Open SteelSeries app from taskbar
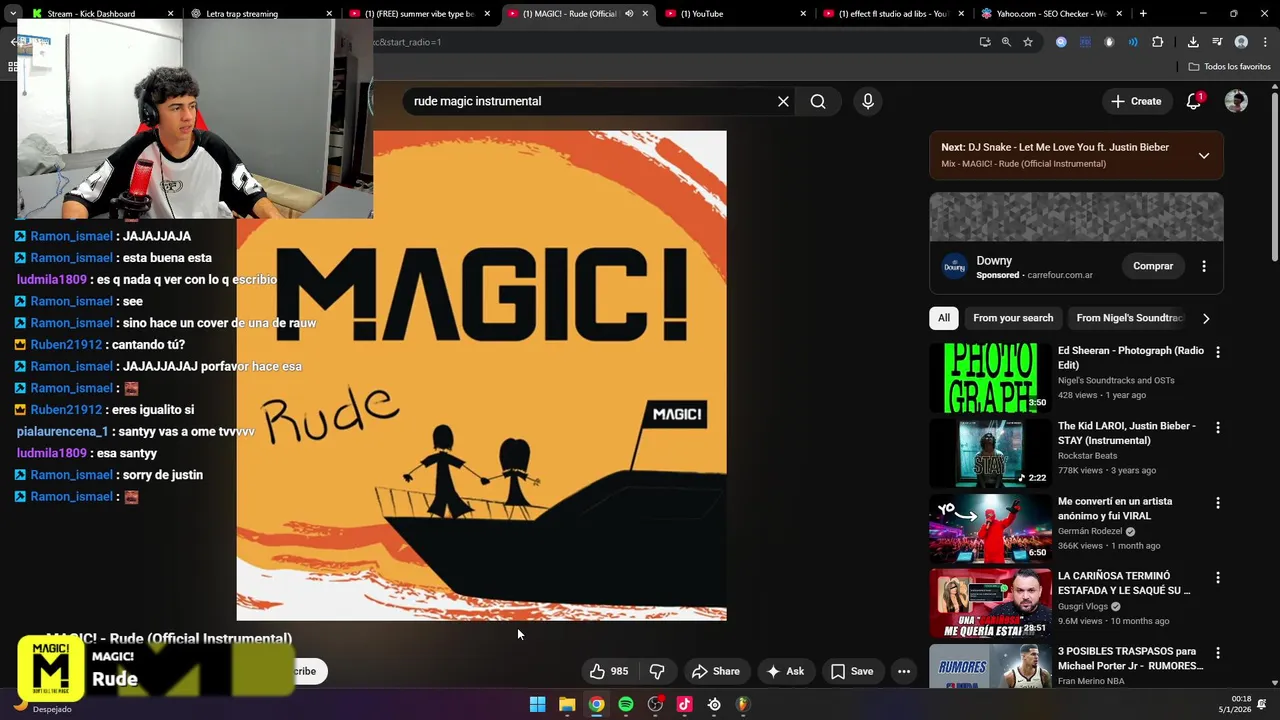The width and height of the screenshot is (1280, 720). tap(714, 704)
